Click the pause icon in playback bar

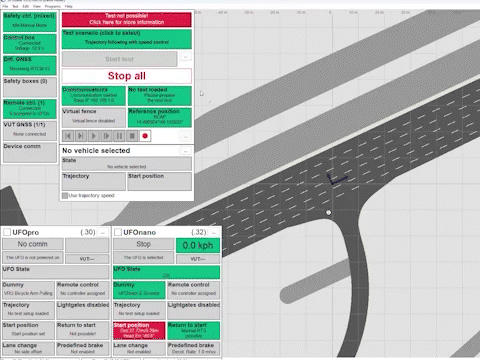(x=119, y=136)
